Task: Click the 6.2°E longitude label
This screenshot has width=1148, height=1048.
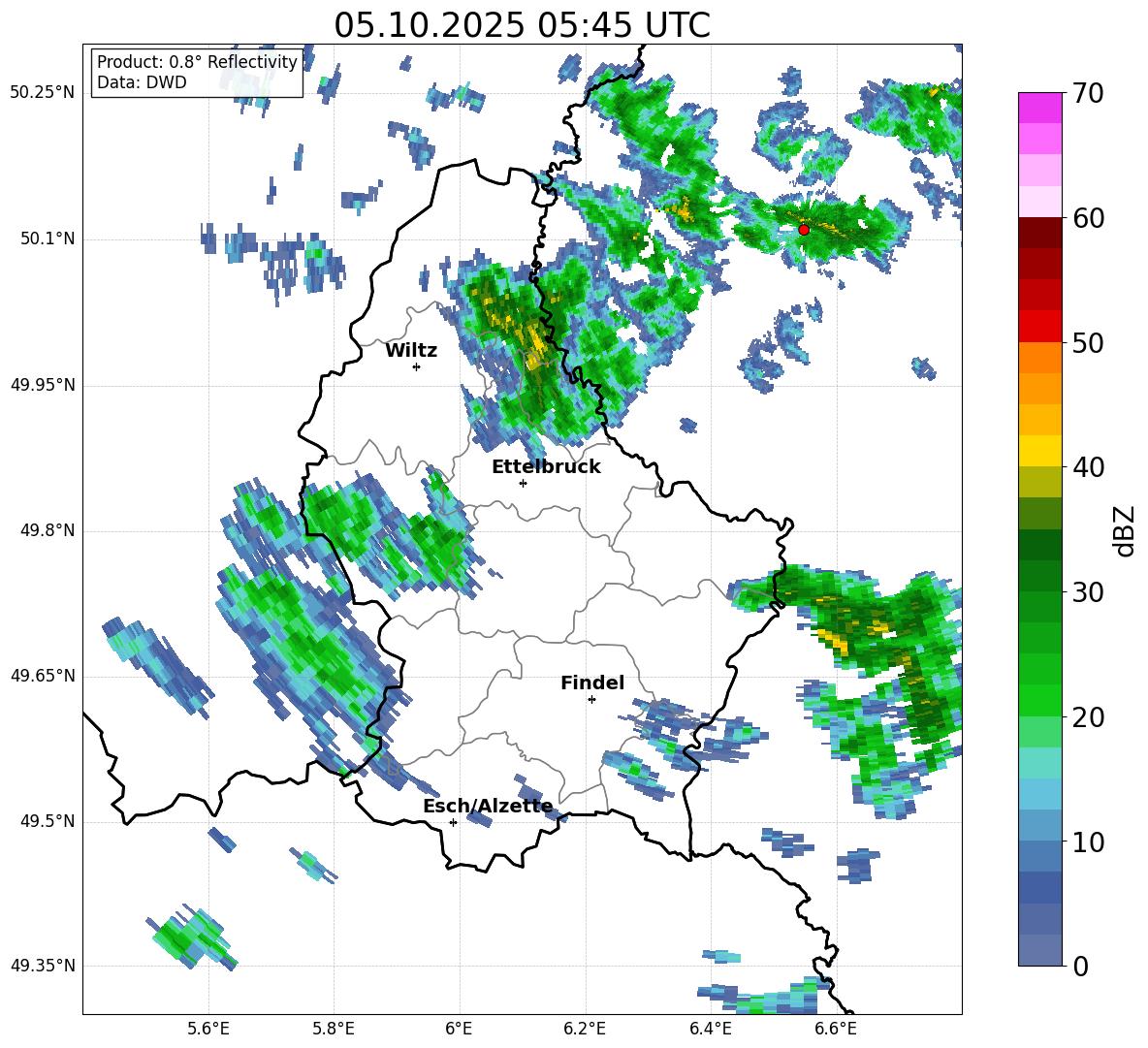Action: point(585,1029)
